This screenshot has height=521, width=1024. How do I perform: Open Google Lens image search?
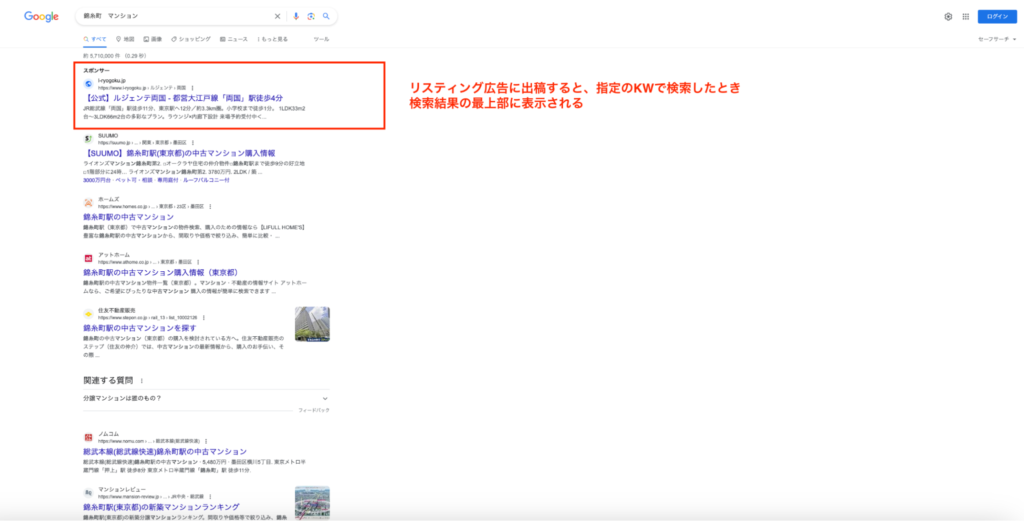click(311, 16)
